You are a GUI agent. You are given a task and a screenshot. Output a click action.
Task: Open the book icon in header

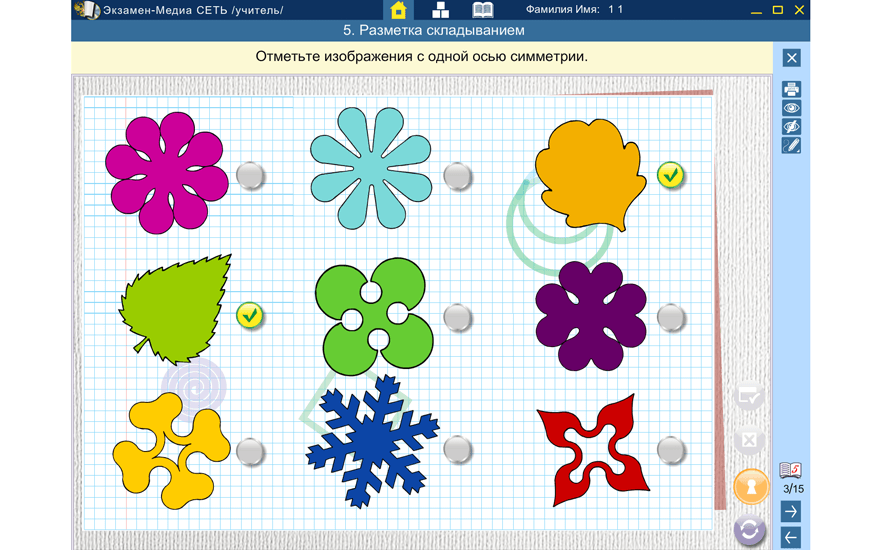coord(483,10)
